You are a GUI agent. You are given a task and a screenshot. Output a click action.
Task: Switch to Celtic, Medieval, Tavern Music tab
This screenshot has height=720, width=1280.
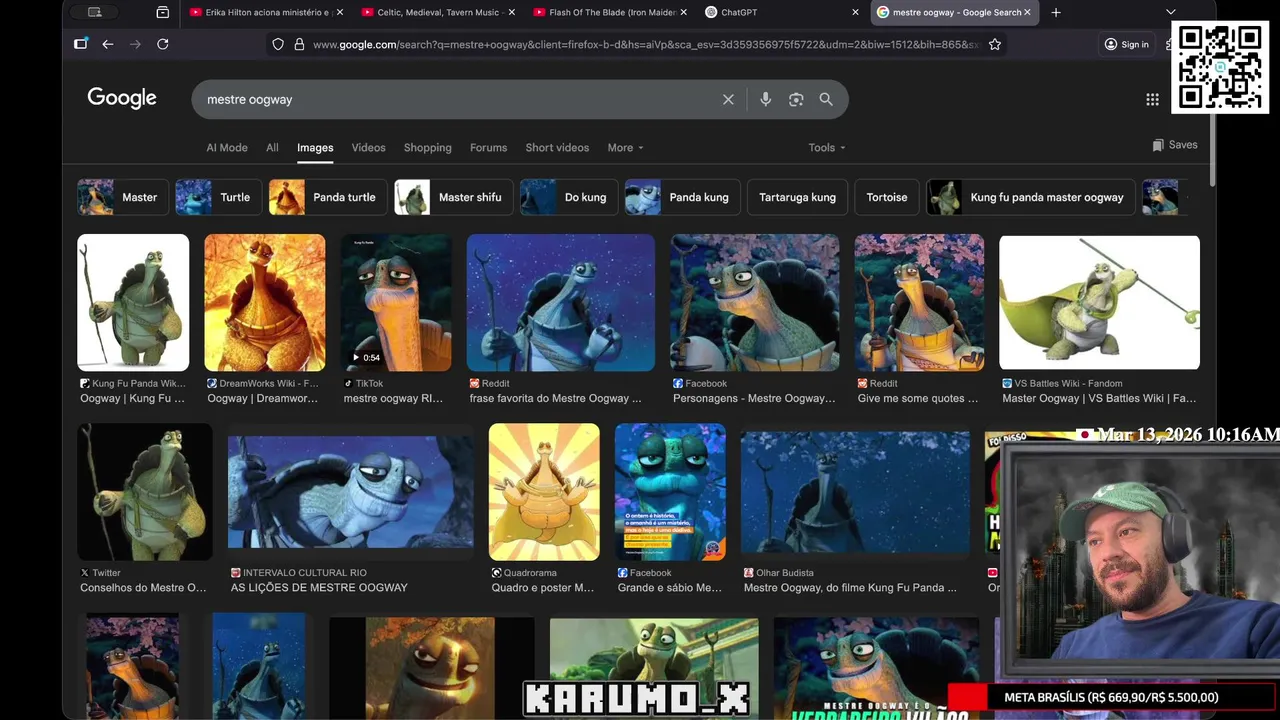437,12
